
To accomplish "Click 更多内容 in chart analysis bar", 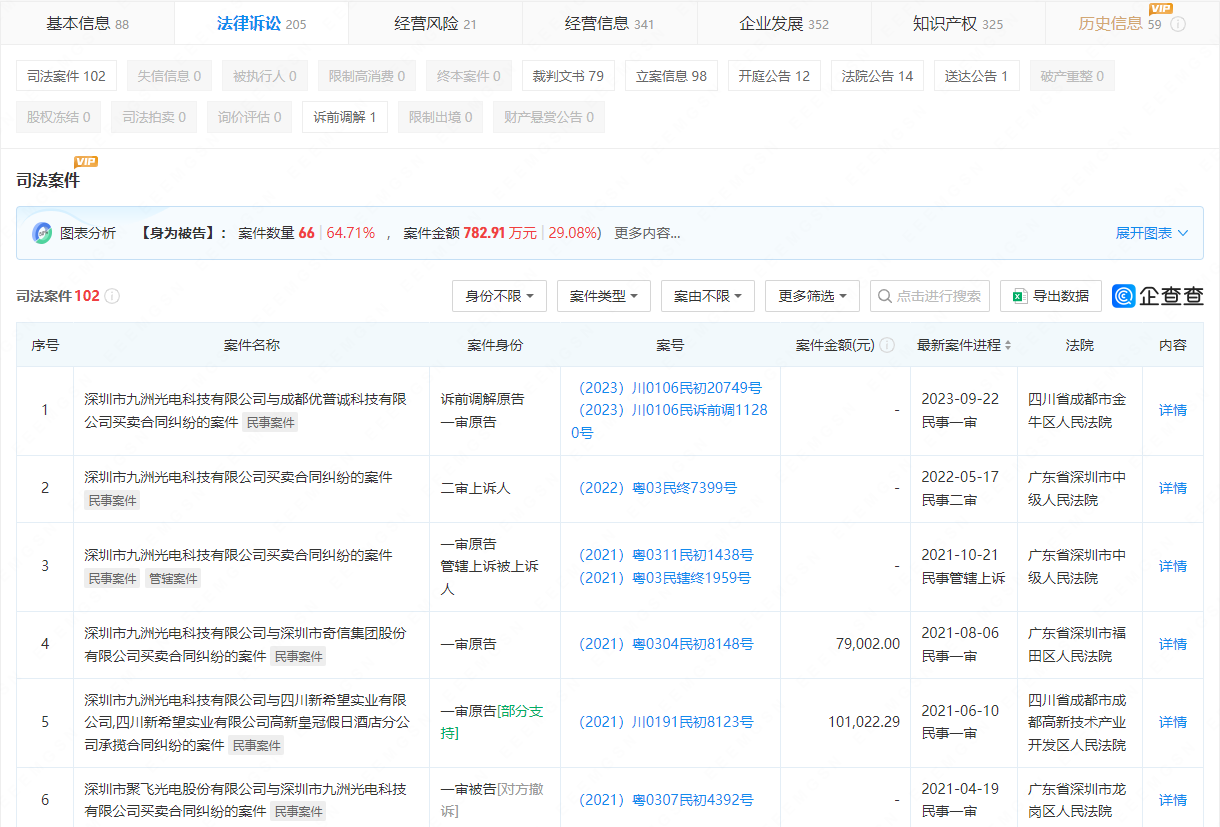I will pyautogui.click(x=647, y=233).
